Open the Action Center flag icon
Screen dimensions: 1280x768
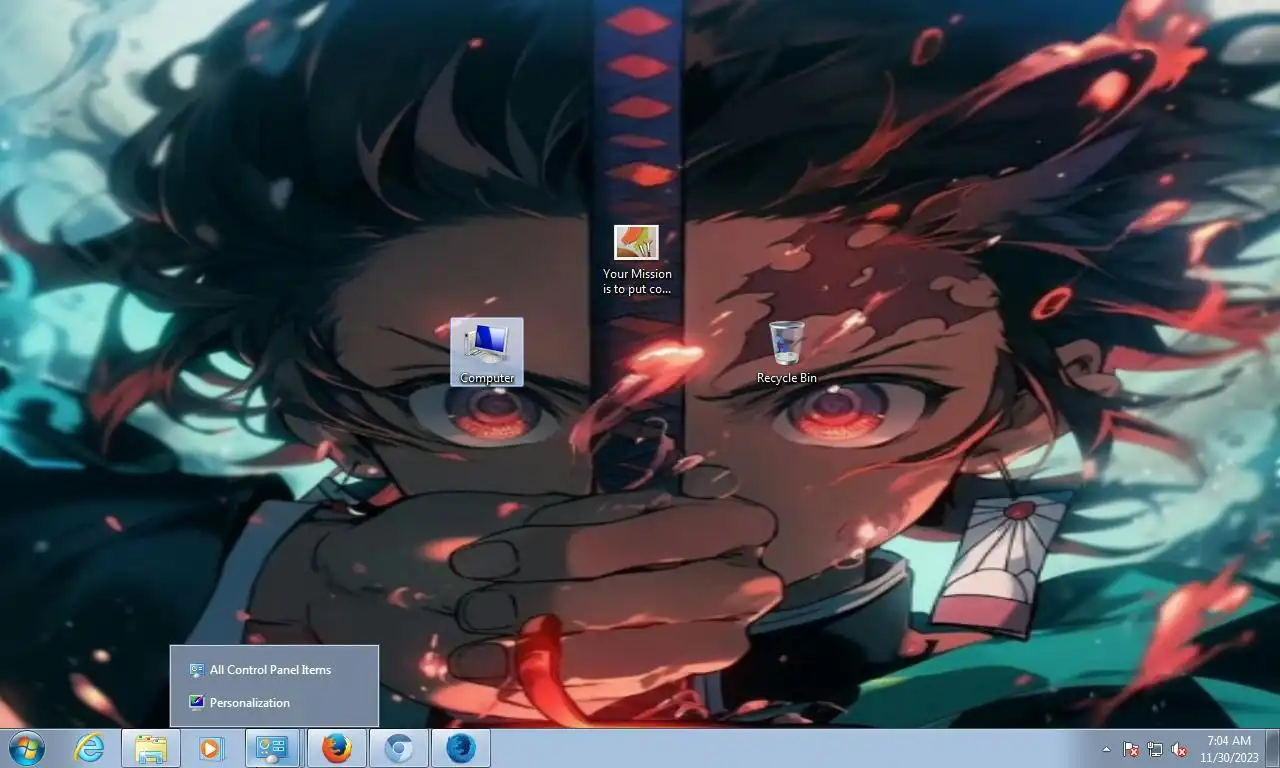tap(1131, 749)
